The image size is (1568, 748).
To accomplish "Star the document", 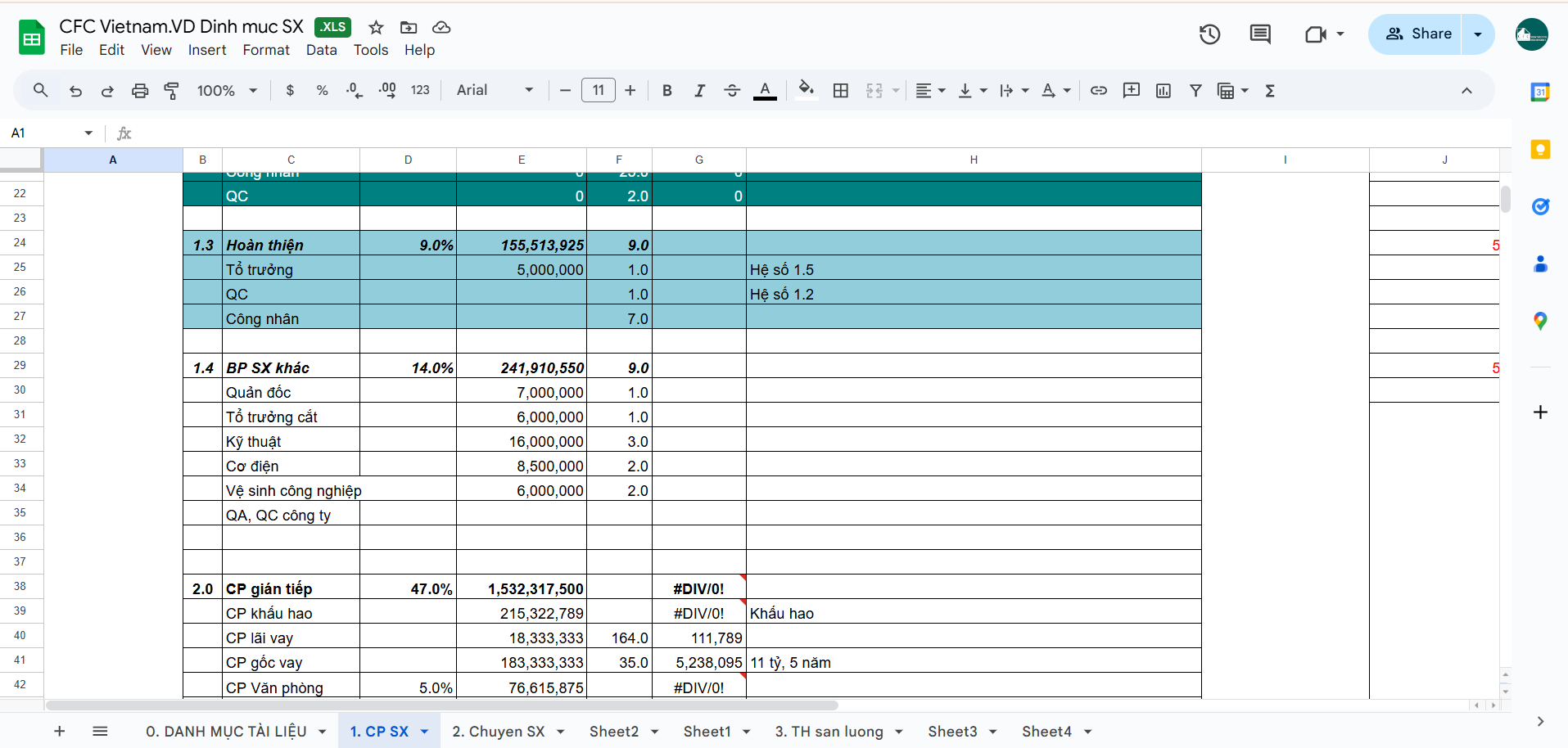I will point(376,27).
